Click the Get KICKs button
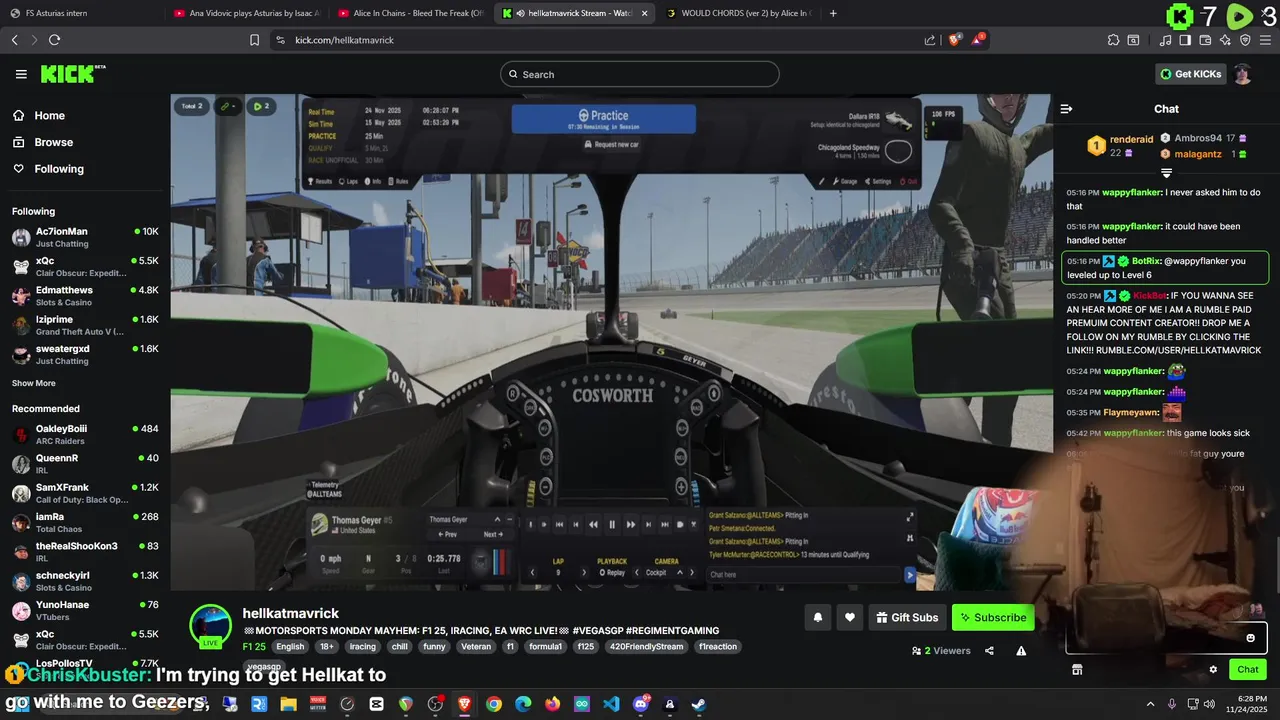Screen dimensions: 1280x720 coord(1190,74)
